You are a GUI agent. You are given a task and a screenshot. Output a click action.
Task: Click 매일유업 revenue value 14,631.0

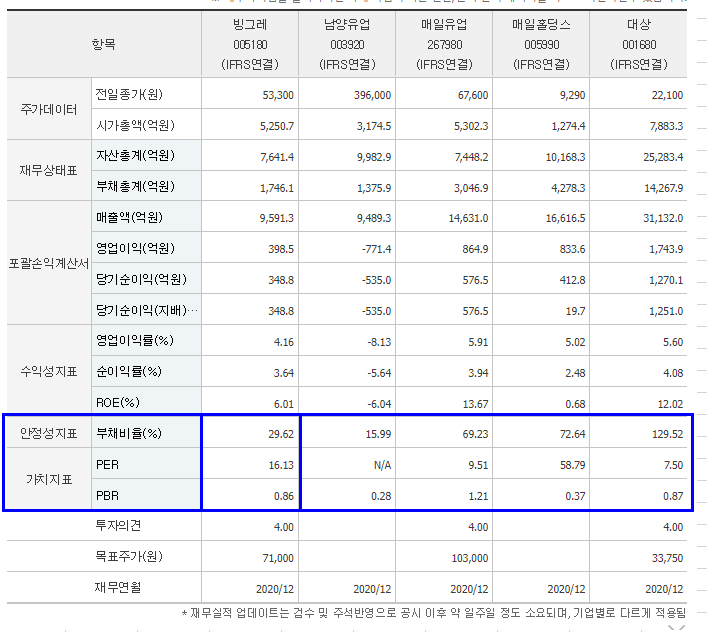(x=468, y=218)
